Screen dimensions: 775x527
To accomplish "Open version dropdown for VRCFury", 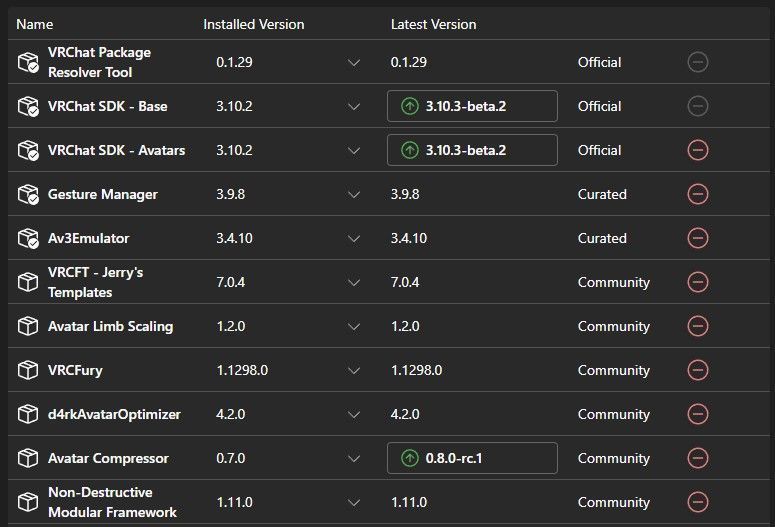I will pos(354,371).
